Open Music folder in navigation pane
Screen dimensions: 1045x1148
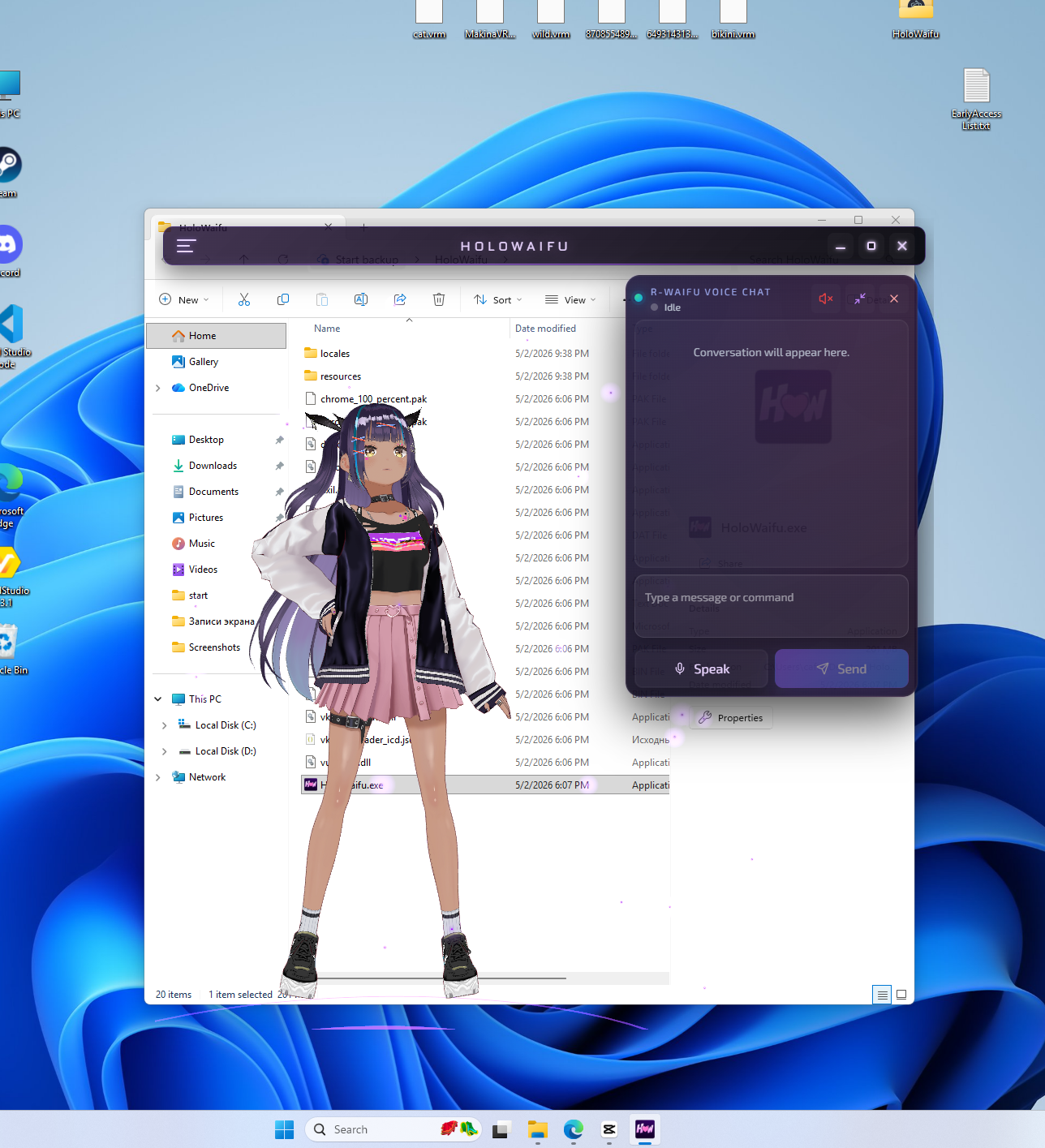[201, 544]
